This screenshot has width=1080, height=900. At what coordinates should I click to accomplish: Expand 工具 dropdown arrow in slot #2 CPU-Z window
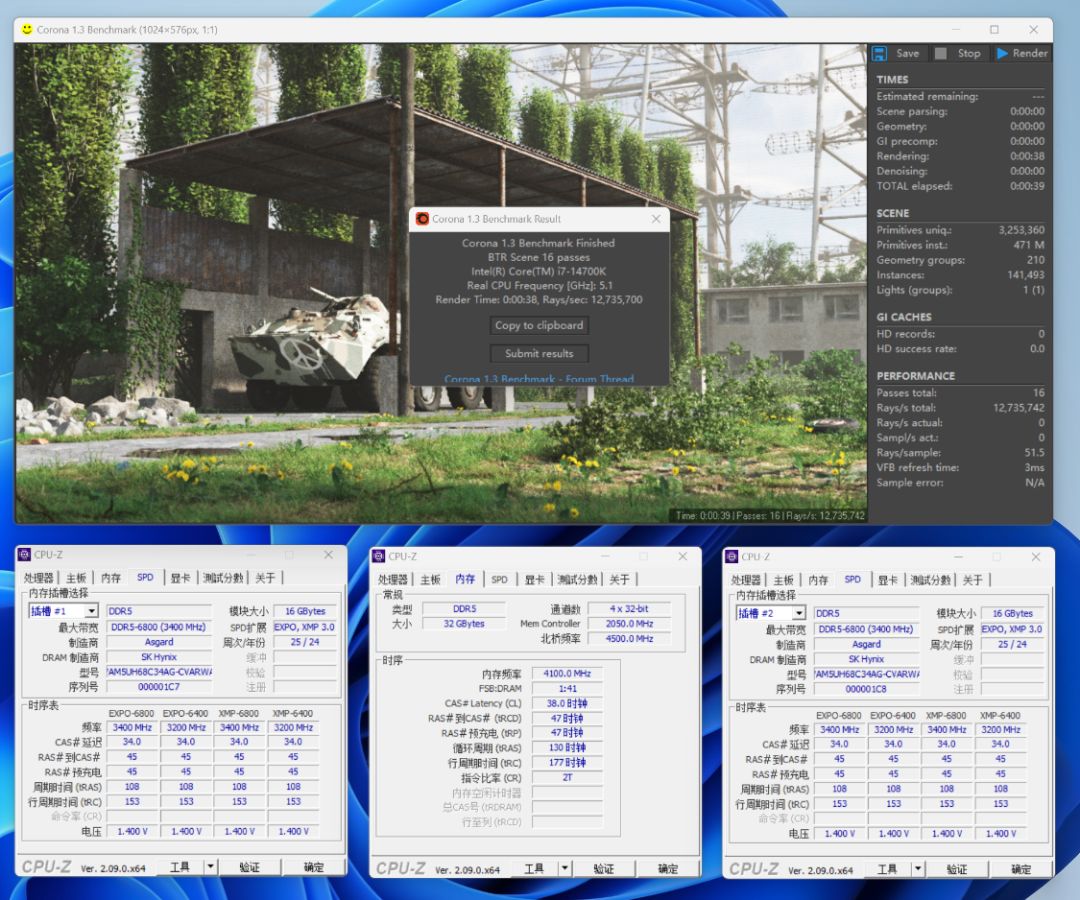917,869
